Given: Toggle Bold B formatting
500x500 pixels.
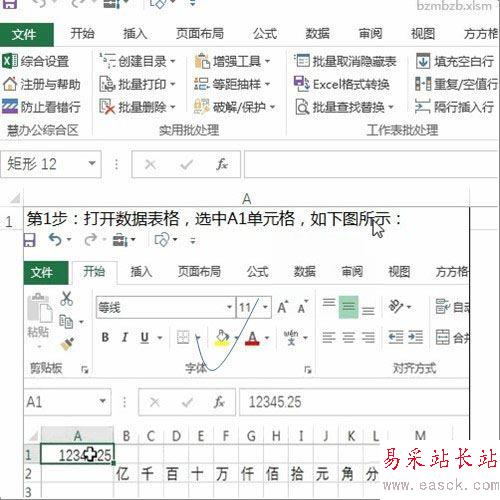Looking at the screenshot, I should (x=105, y=338).
